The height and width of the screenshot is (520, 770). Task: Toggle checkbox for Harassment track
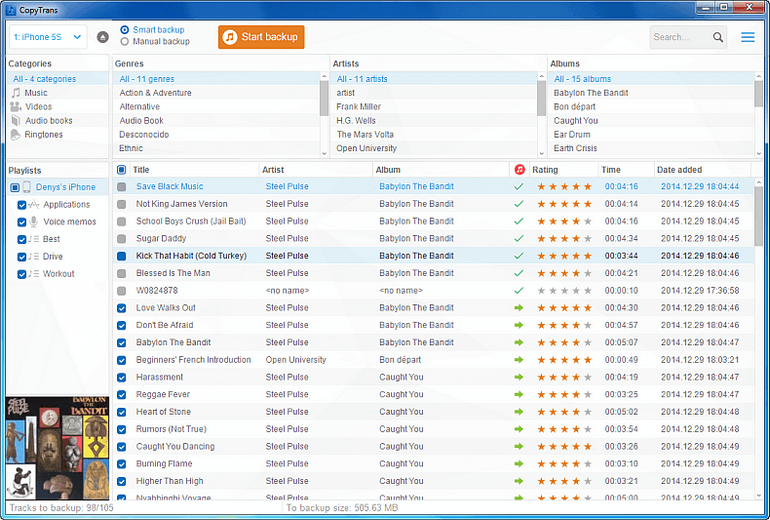(121, 378)
